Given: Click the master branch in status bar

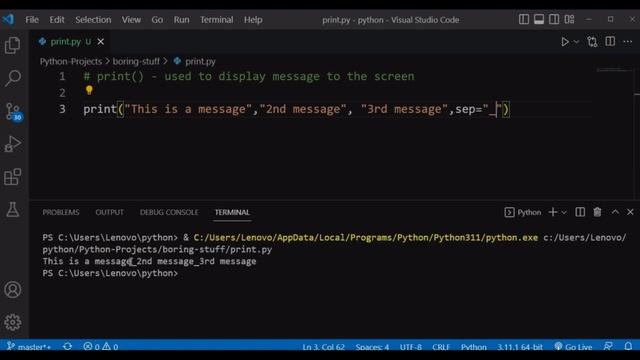Looking at the screenshot, I should (x=29, y=347).
